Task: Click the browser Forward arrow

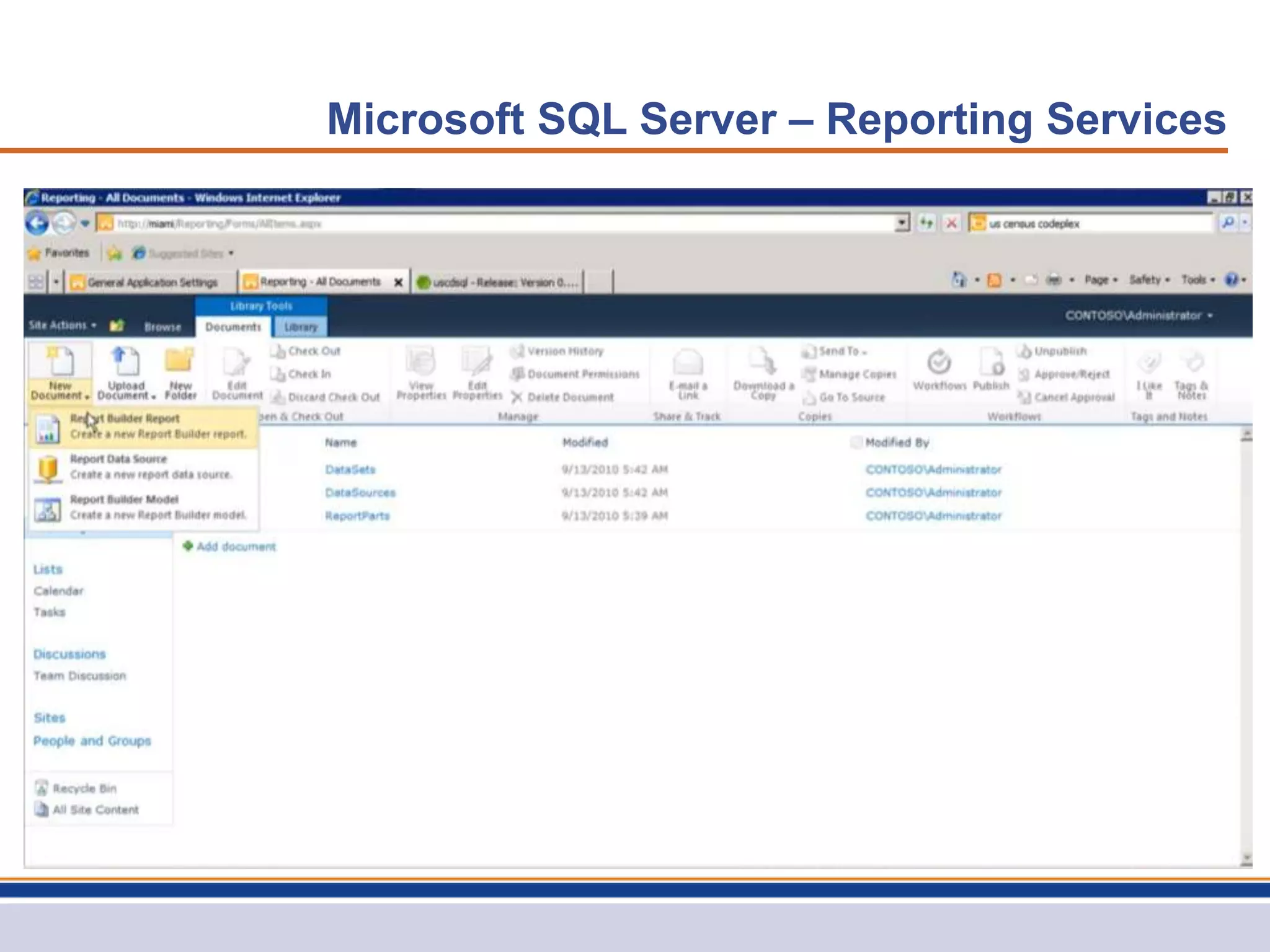Action: (x=63, y=223)
